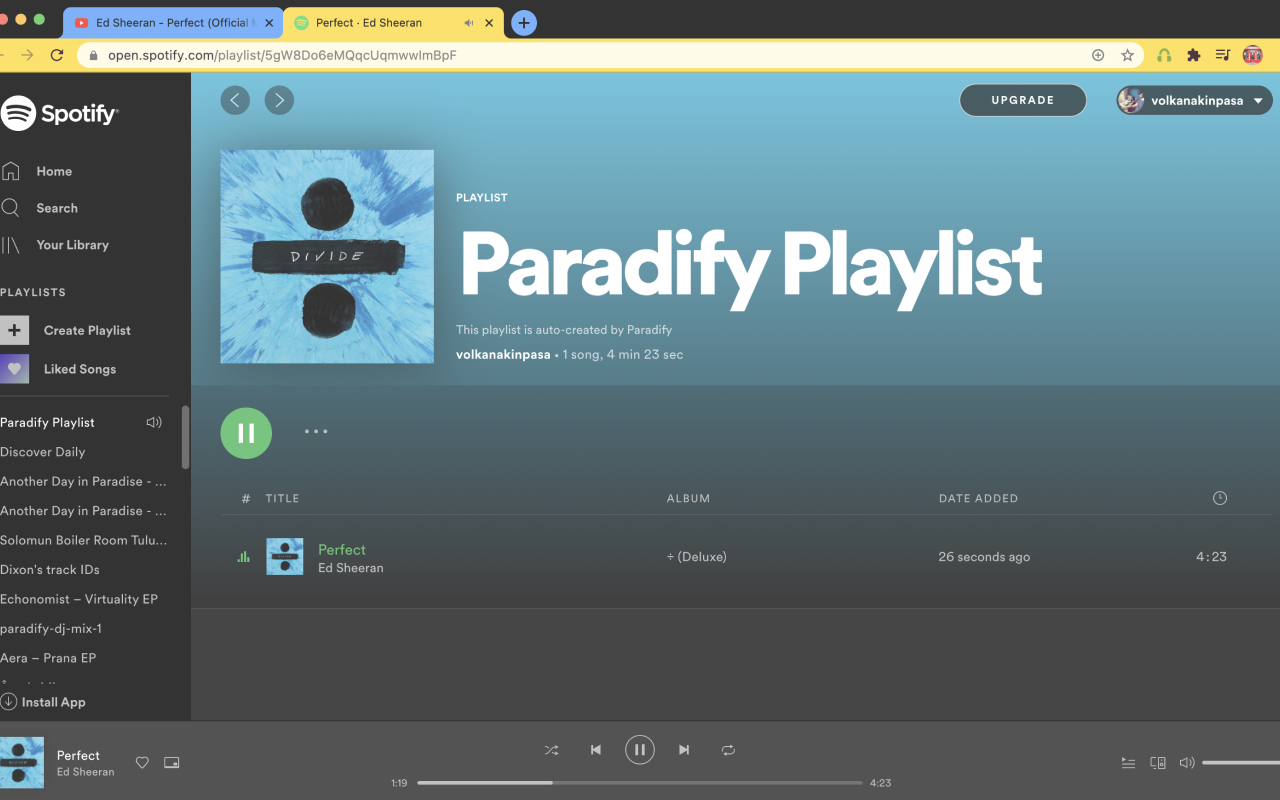Click Install App download icon
This screenshot has width=1280, height=800.
tap(9, 702)
